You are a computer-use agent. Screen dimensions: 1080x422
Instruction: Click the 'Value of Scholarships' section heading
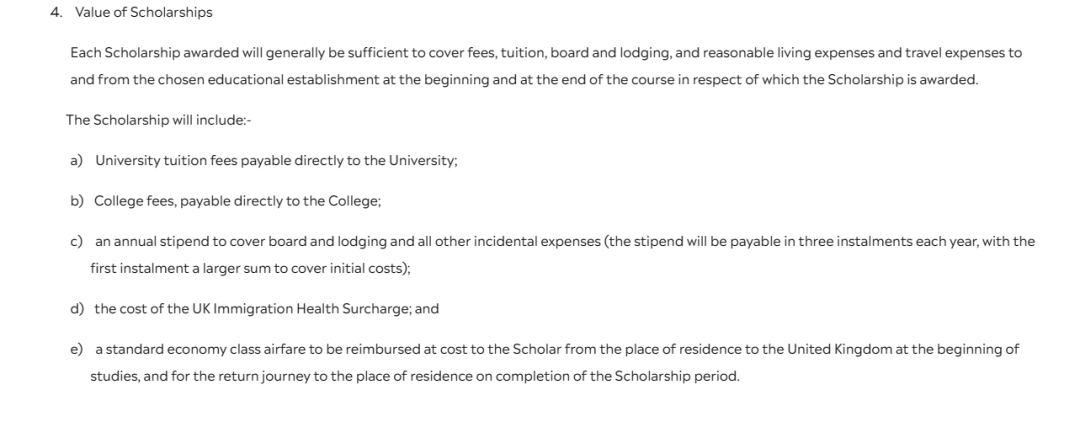point(143,12)
